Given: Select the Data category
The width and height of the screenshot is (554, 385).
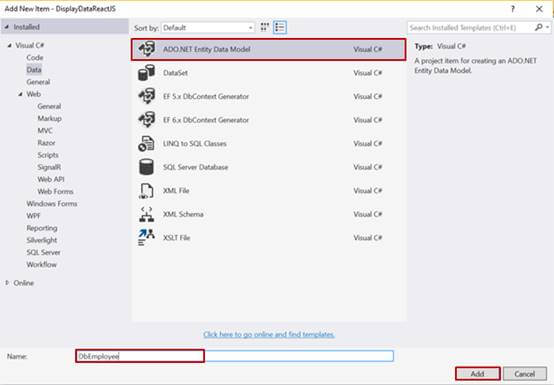Looking at the screenshot, I should [34, 70].
